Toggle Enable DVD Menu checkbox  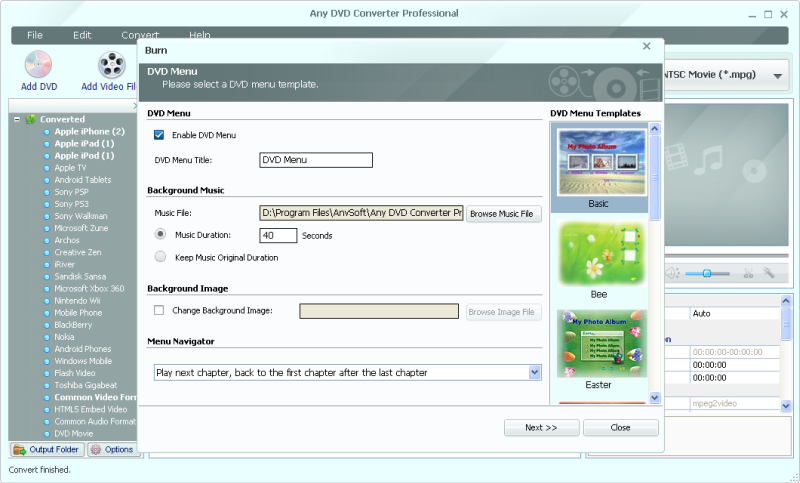pos(159,135)
